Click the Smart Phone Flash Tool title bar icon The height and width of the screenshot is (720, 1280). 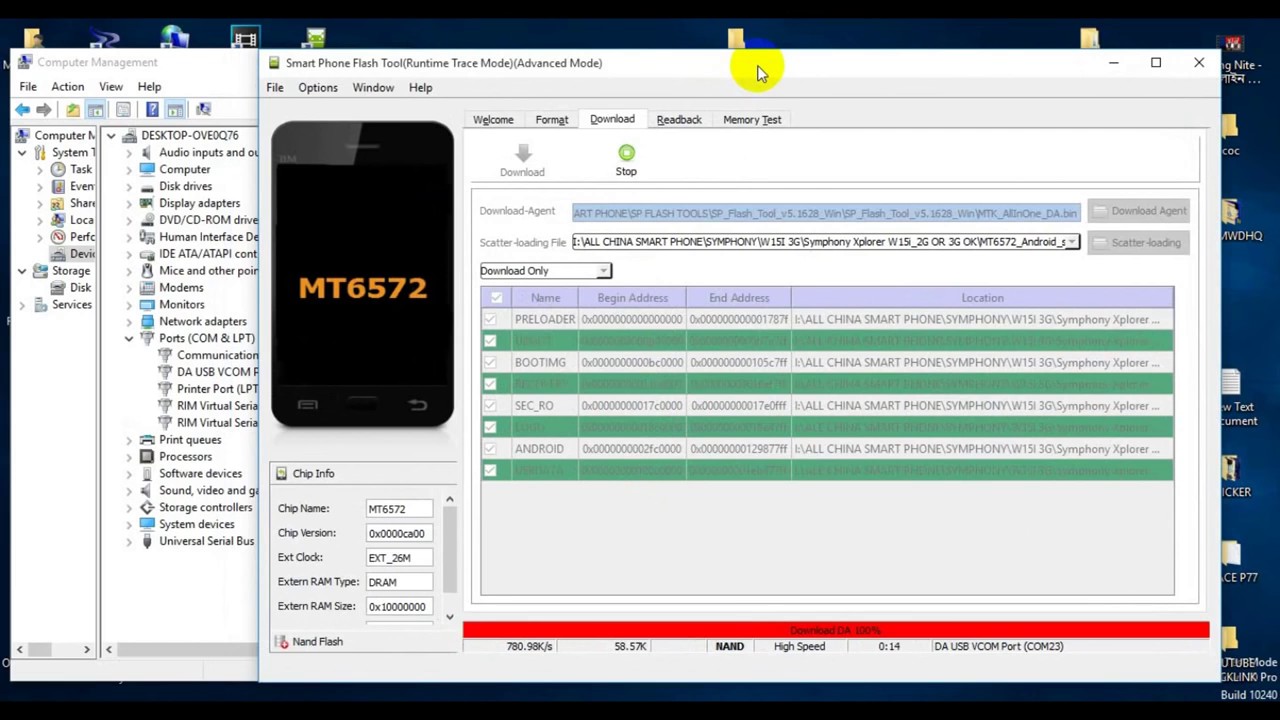(274, 63)
